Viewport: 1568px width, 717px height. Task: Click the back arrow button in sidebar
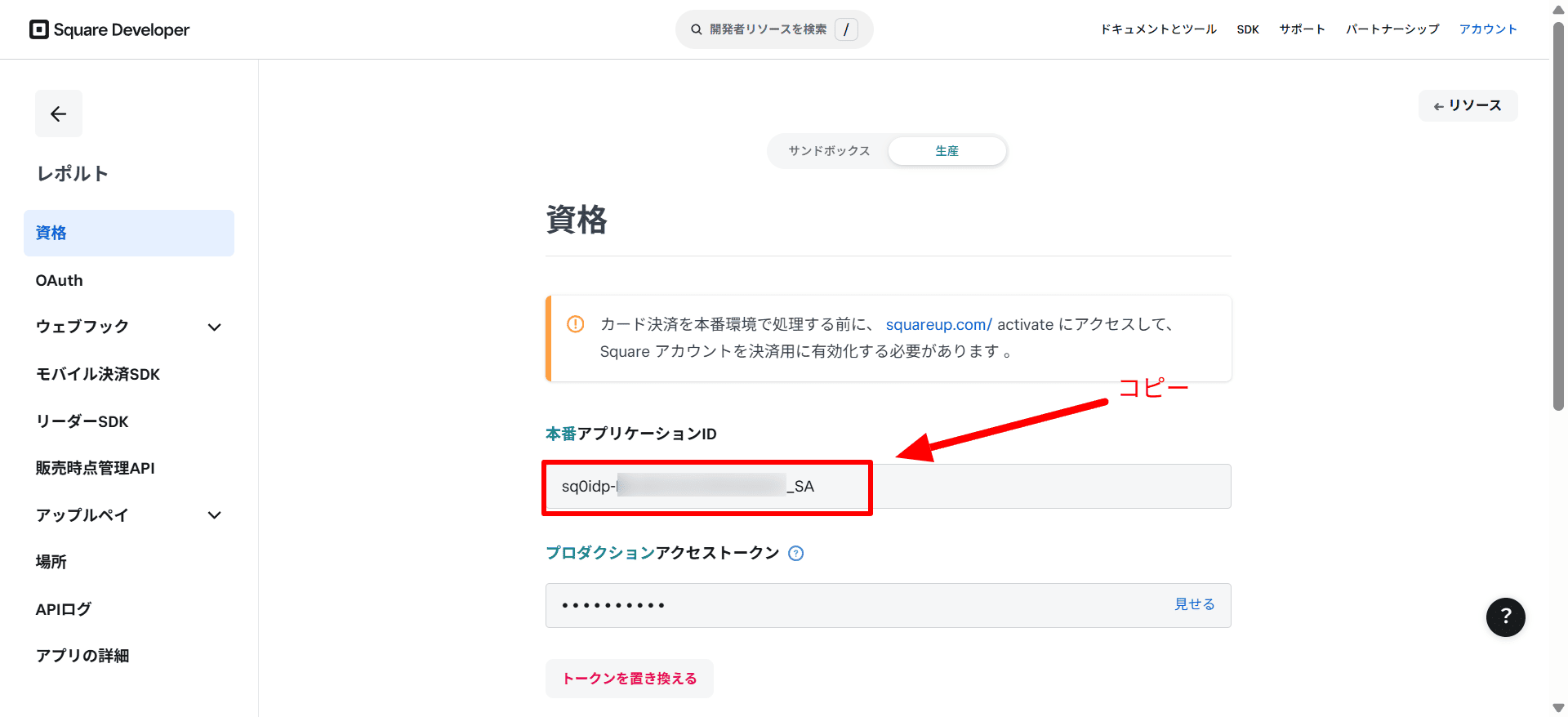click(59, 114)
